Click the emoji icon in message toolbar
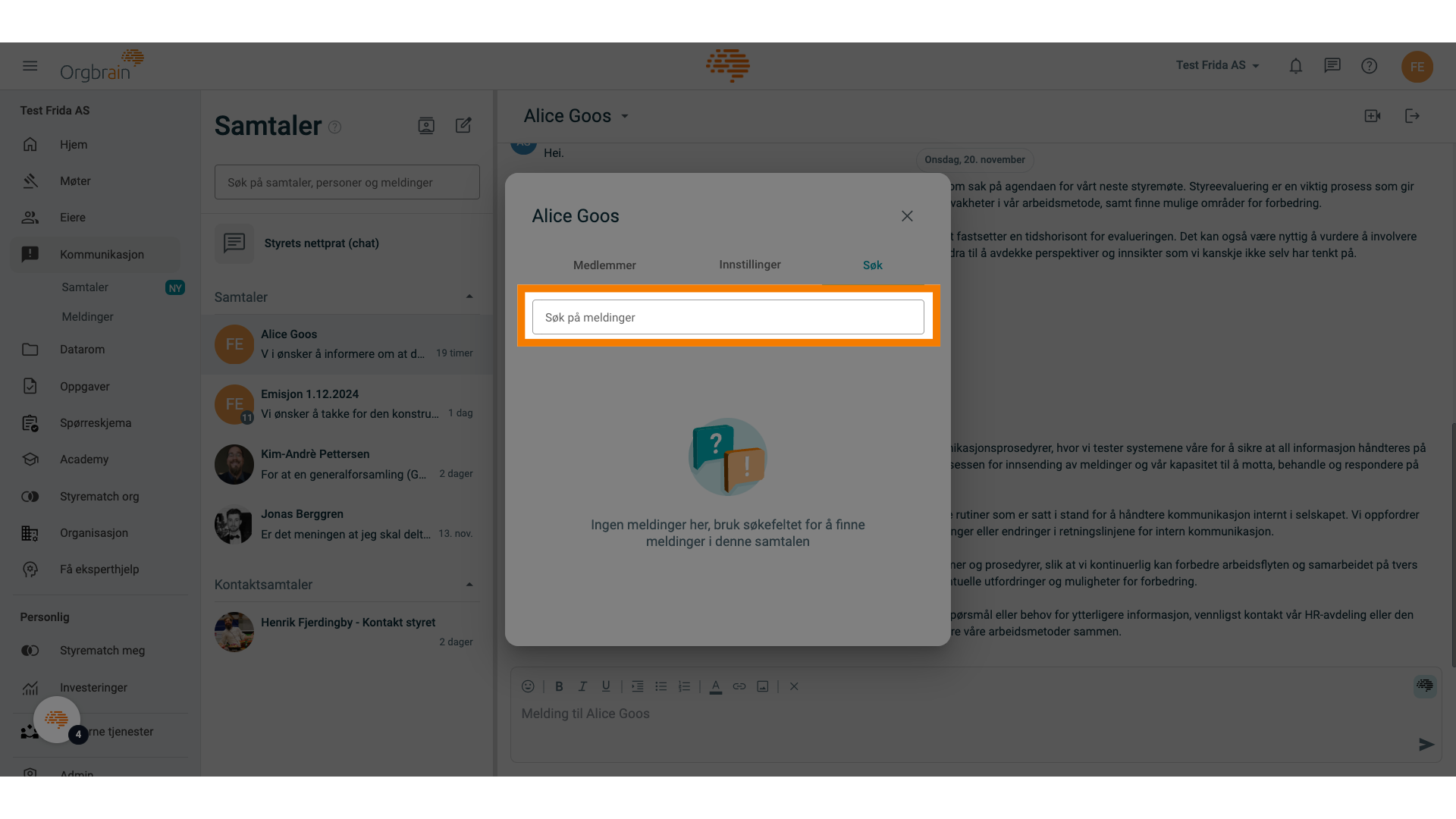1456x819 pixels. pyautogui.click(x=528, y=687)
